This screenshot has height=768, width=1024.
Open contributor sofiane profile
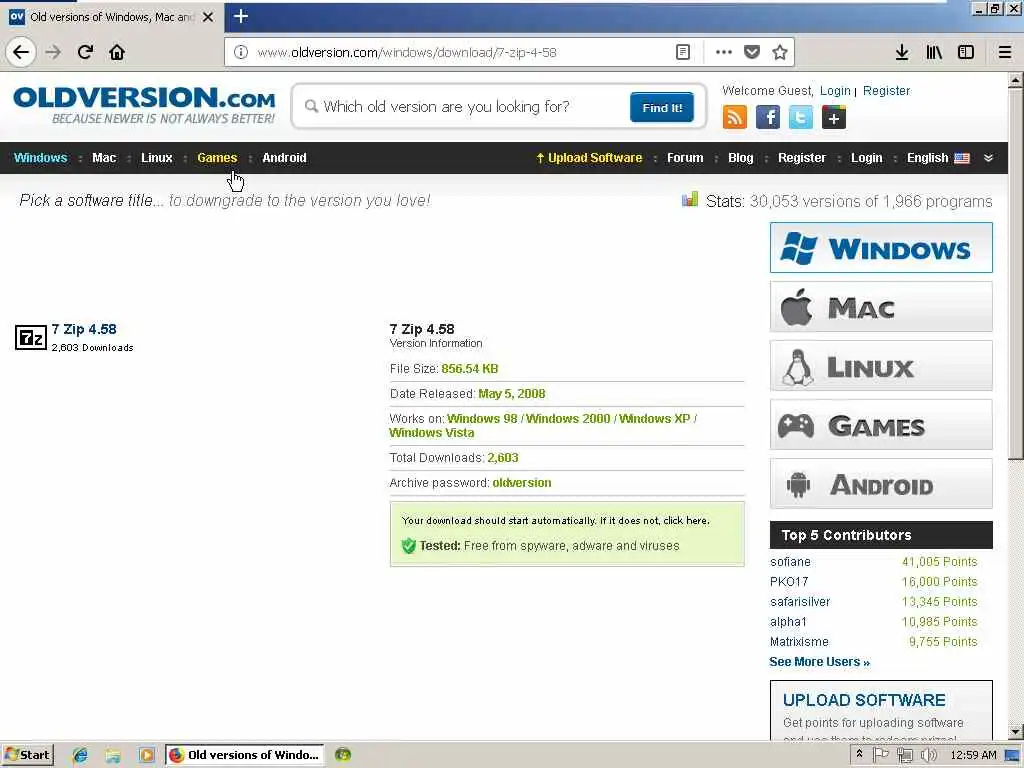point(790,562)
